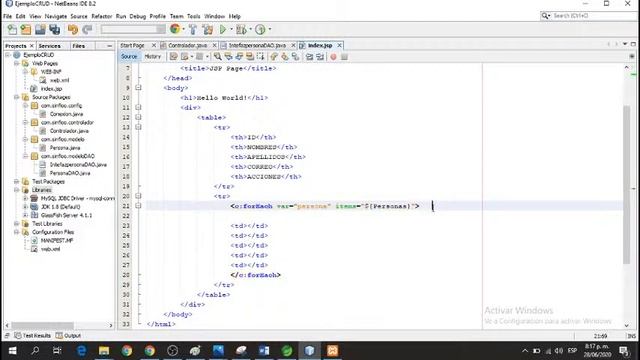Open Google Chrome from the taskbar

point(127,350)
